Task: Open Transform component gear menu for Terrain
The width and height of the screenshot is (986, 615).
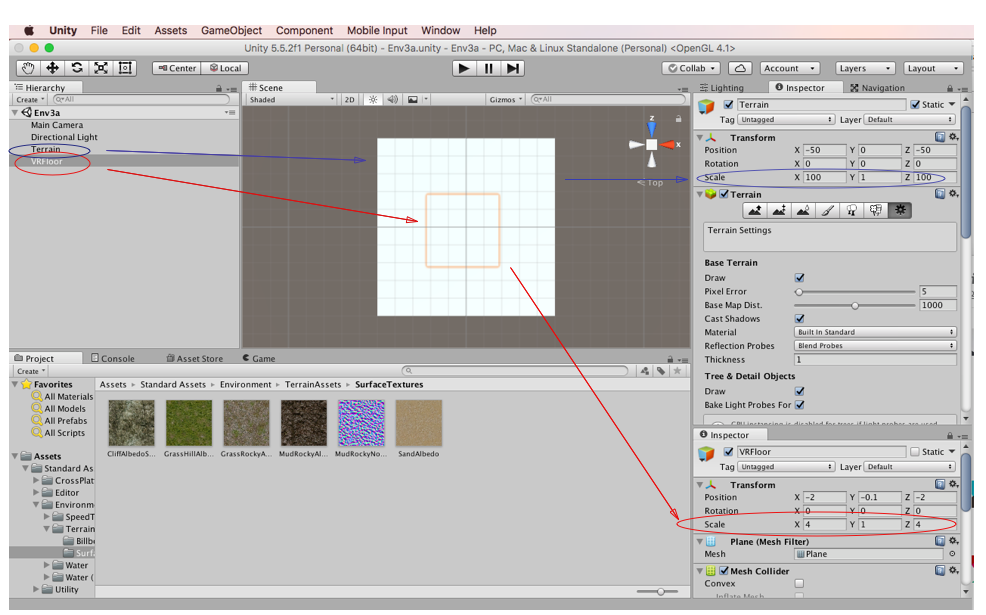Action: click(x=954, y=137)
